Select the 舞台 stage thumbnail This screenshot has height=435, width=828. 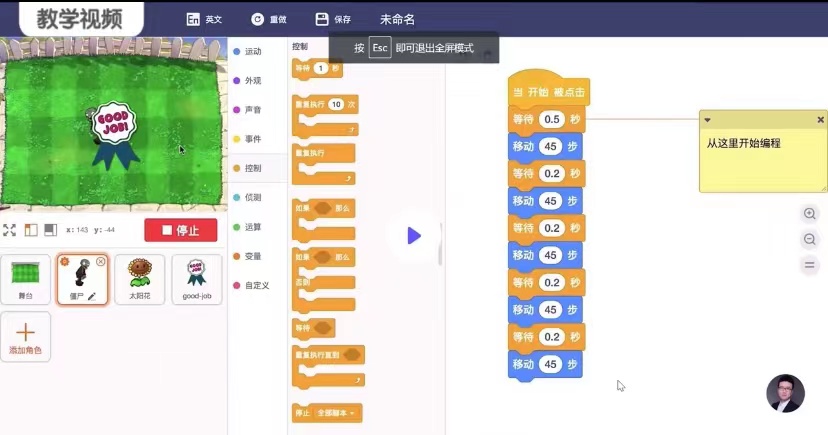25,279
